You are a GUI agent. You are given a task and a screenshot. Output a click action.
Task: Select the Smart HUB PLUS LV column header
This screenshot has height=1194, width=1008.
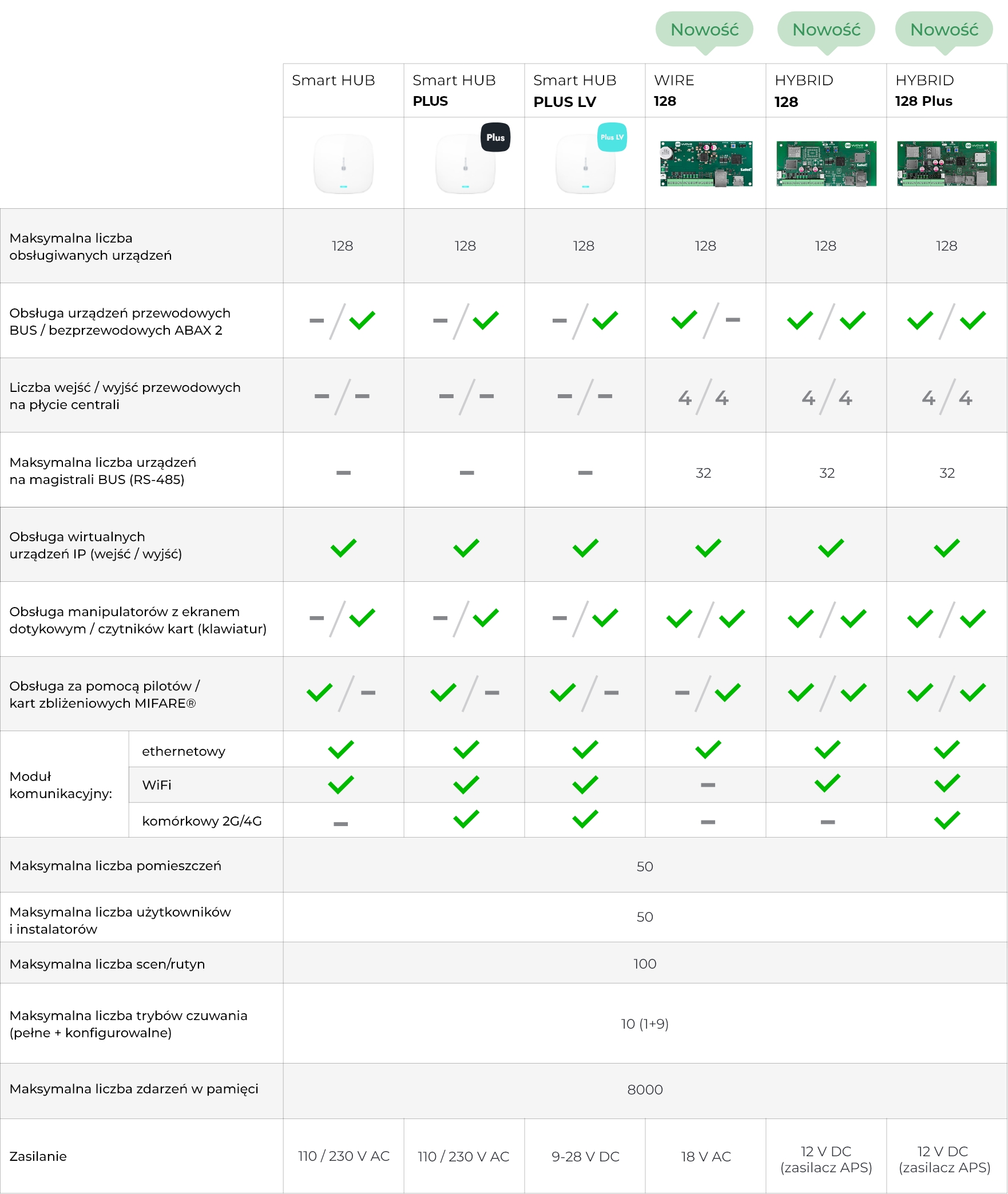[585, 90]
